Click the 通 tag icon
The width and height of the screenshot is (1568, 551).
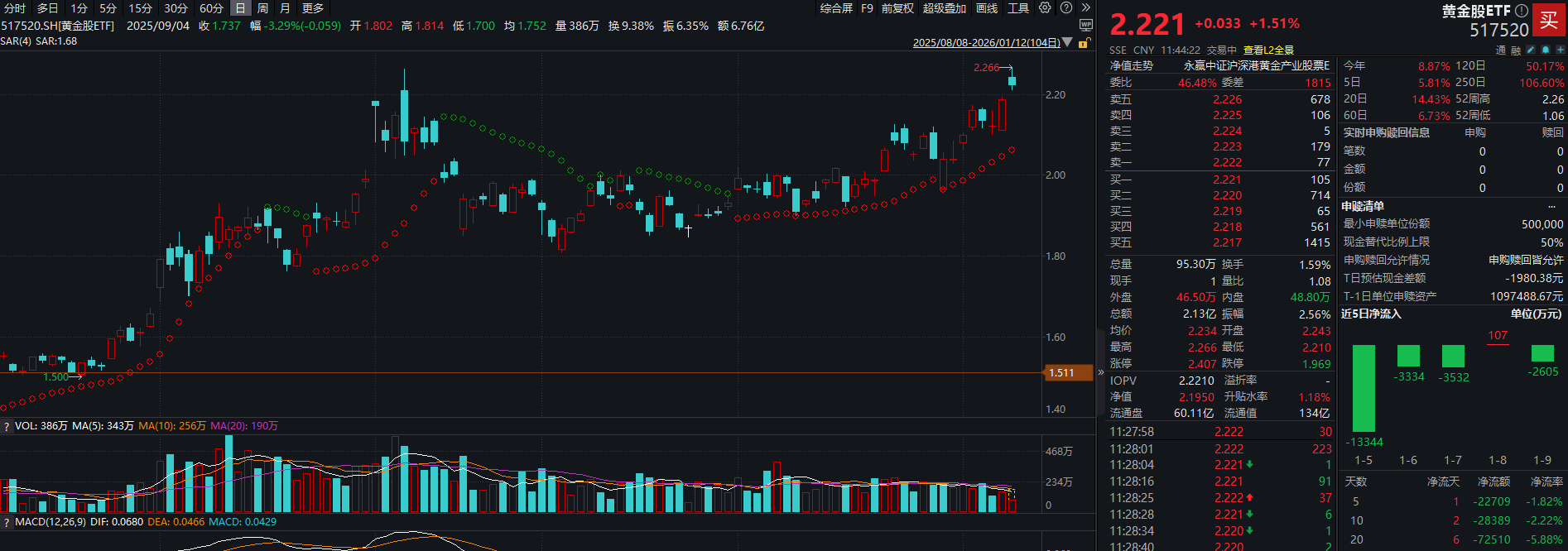1501,50
